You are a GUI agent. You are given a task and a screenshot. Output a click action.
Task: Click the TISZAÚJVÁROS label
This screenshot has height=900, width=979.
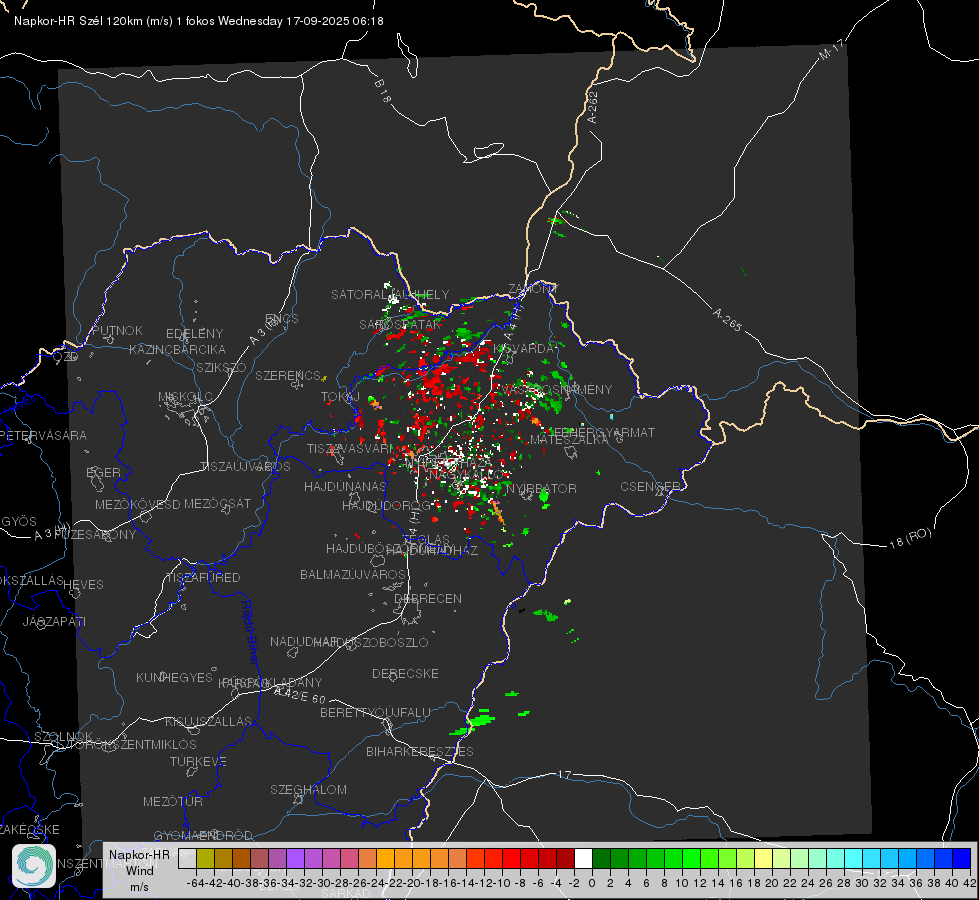(245, 467)
